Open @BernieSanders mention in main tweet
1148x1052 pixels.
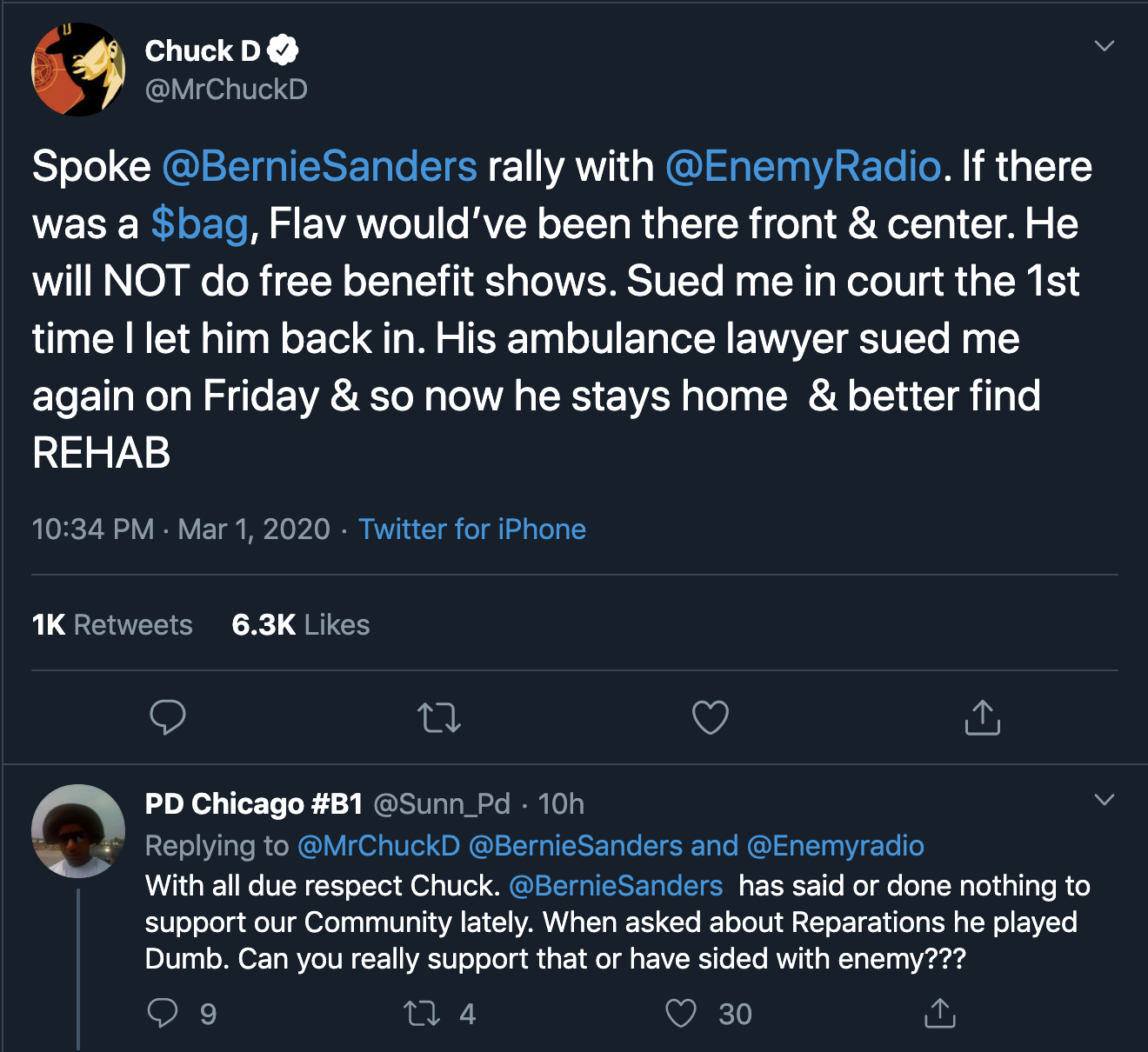319,166
